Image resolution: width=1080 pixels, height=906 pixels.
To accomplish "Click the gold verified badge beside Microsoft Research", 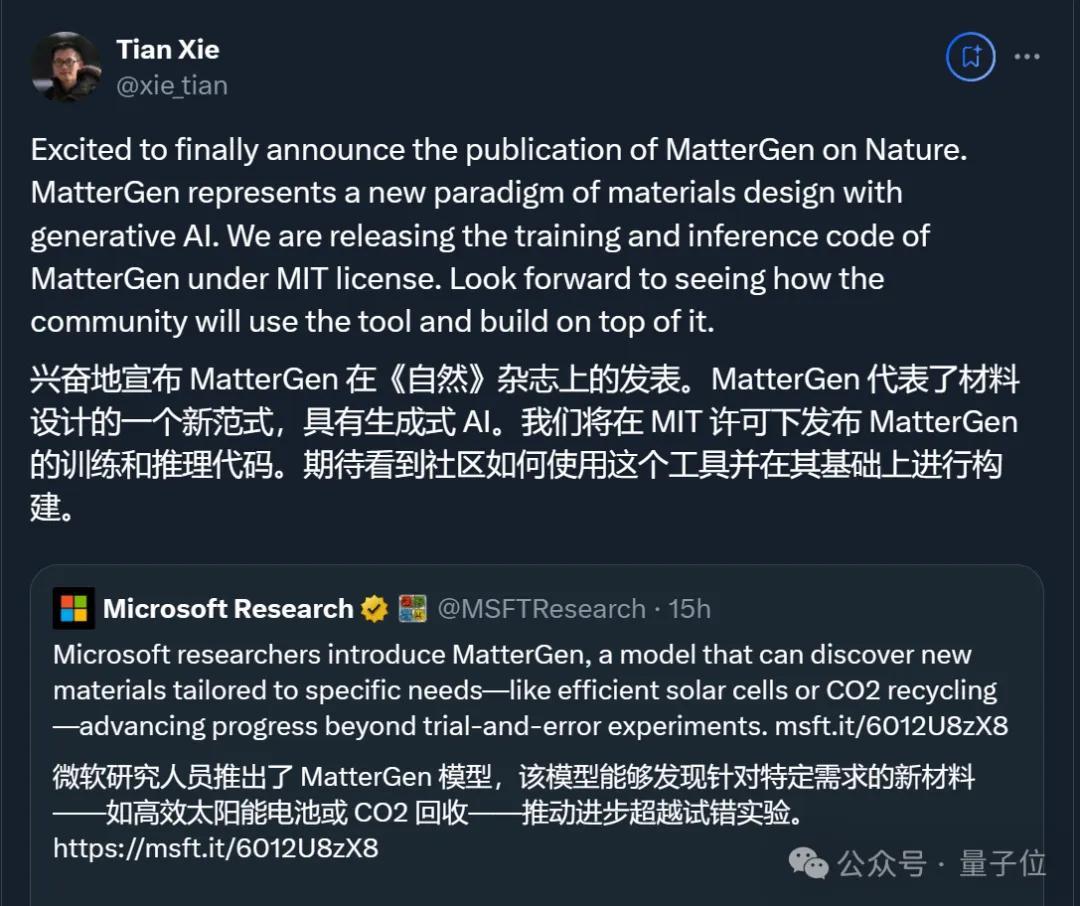I will [x=372, y=608].
